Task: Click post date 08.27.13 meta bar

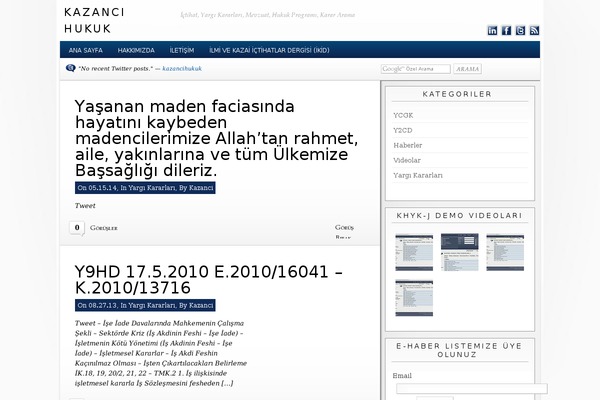Action: click(x=145, y=305)
